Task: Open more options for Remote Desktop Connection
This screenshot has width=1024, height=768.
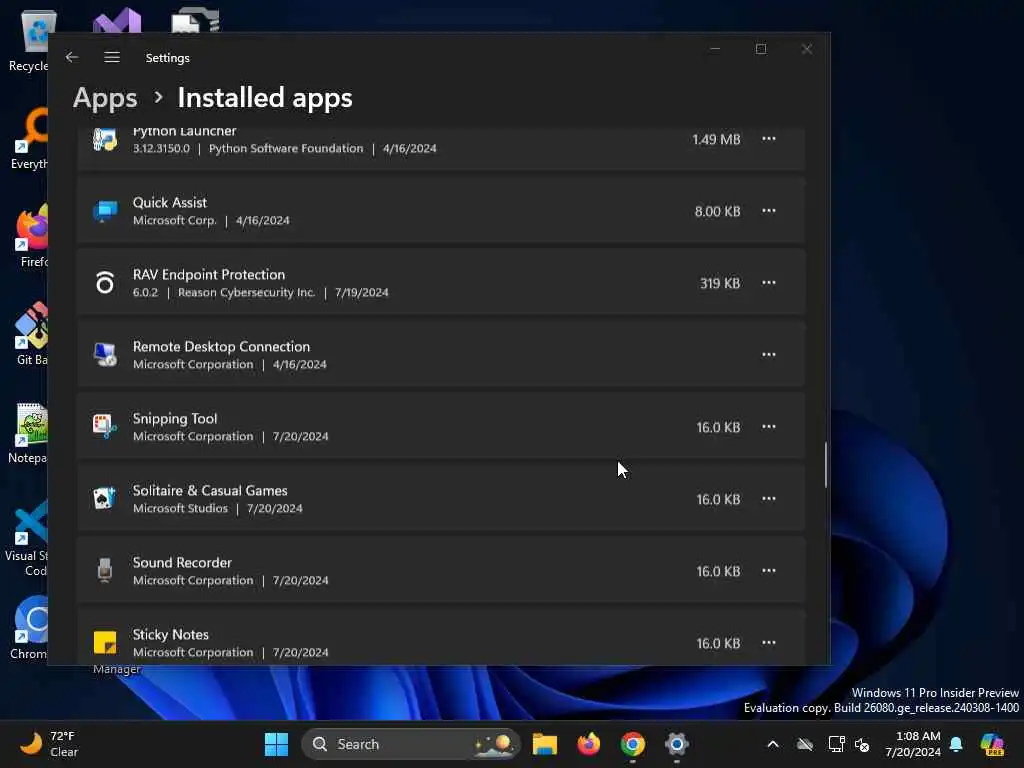Action: [769, 354]
